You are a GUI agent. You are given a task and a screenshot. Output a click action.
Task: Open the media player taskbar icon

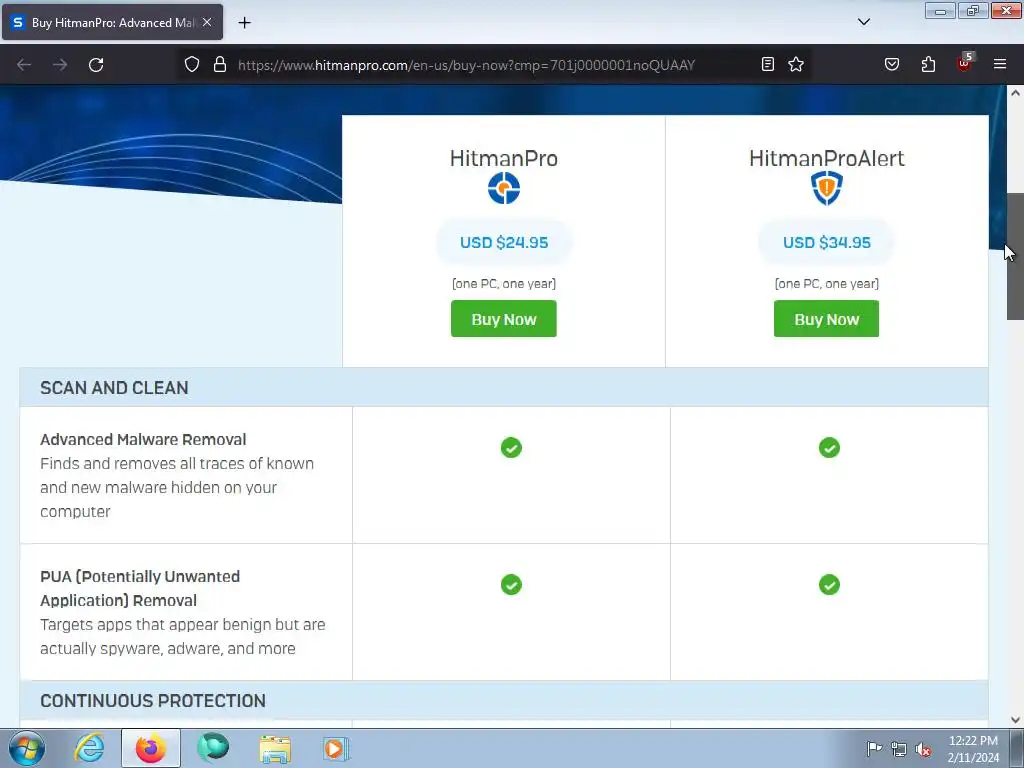tap(336, 748)
